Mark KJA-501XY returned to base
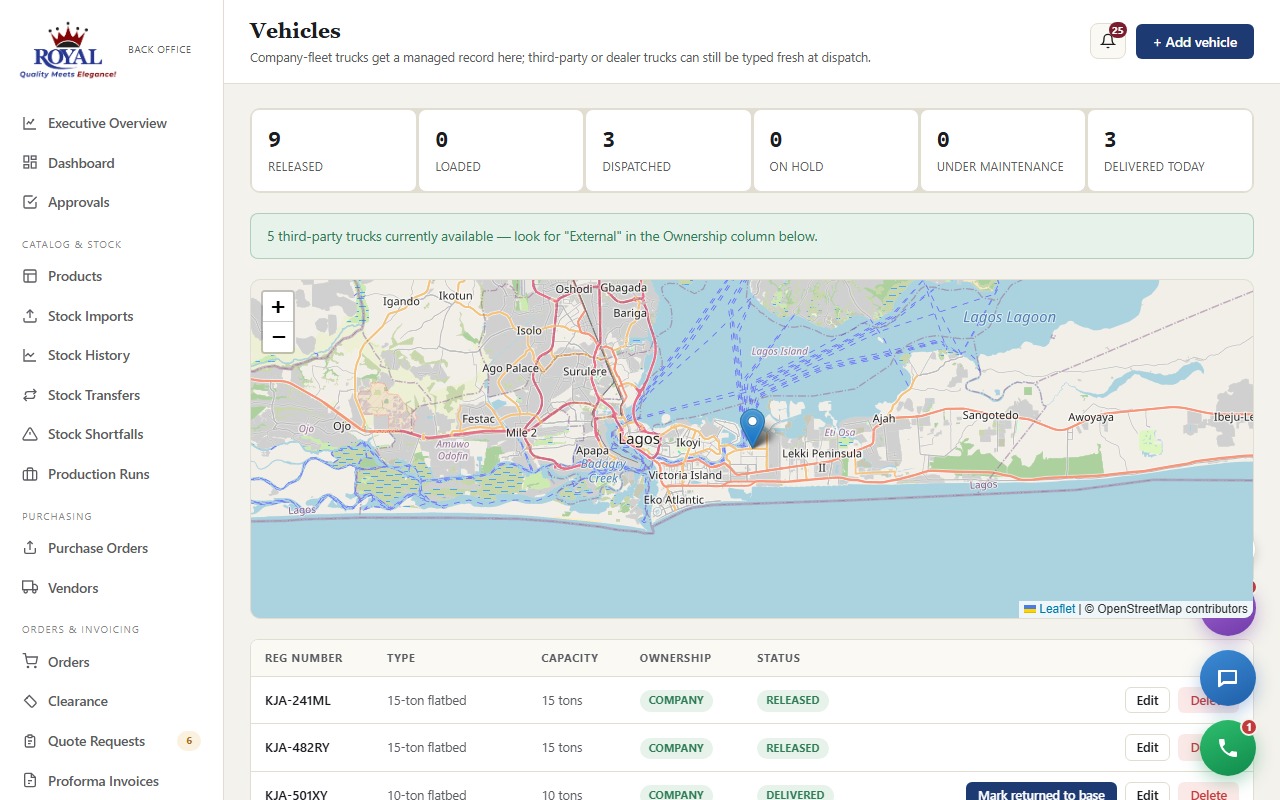 click(x=1041, y=794)
